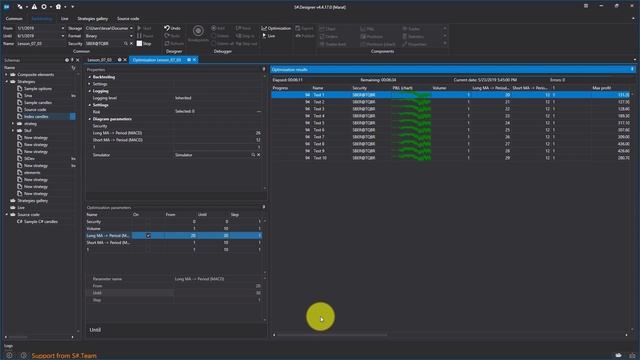Edit the Name field showing Lesson_07_03
Screen dimensions: 640x360
pos(39,43)
